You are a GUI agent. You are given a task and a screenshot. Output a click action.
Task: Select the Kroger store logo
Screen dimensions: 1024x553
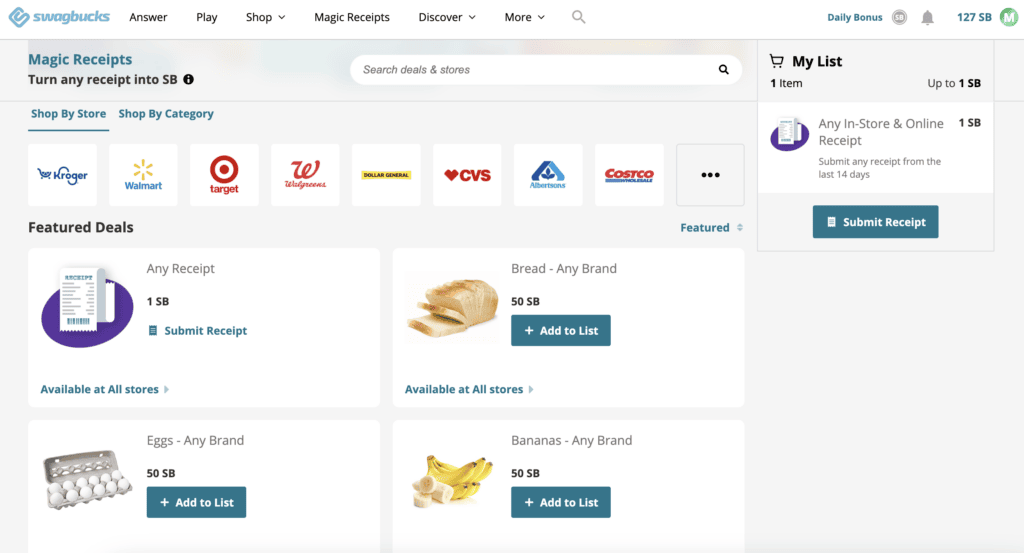click(x=62, y=175)
